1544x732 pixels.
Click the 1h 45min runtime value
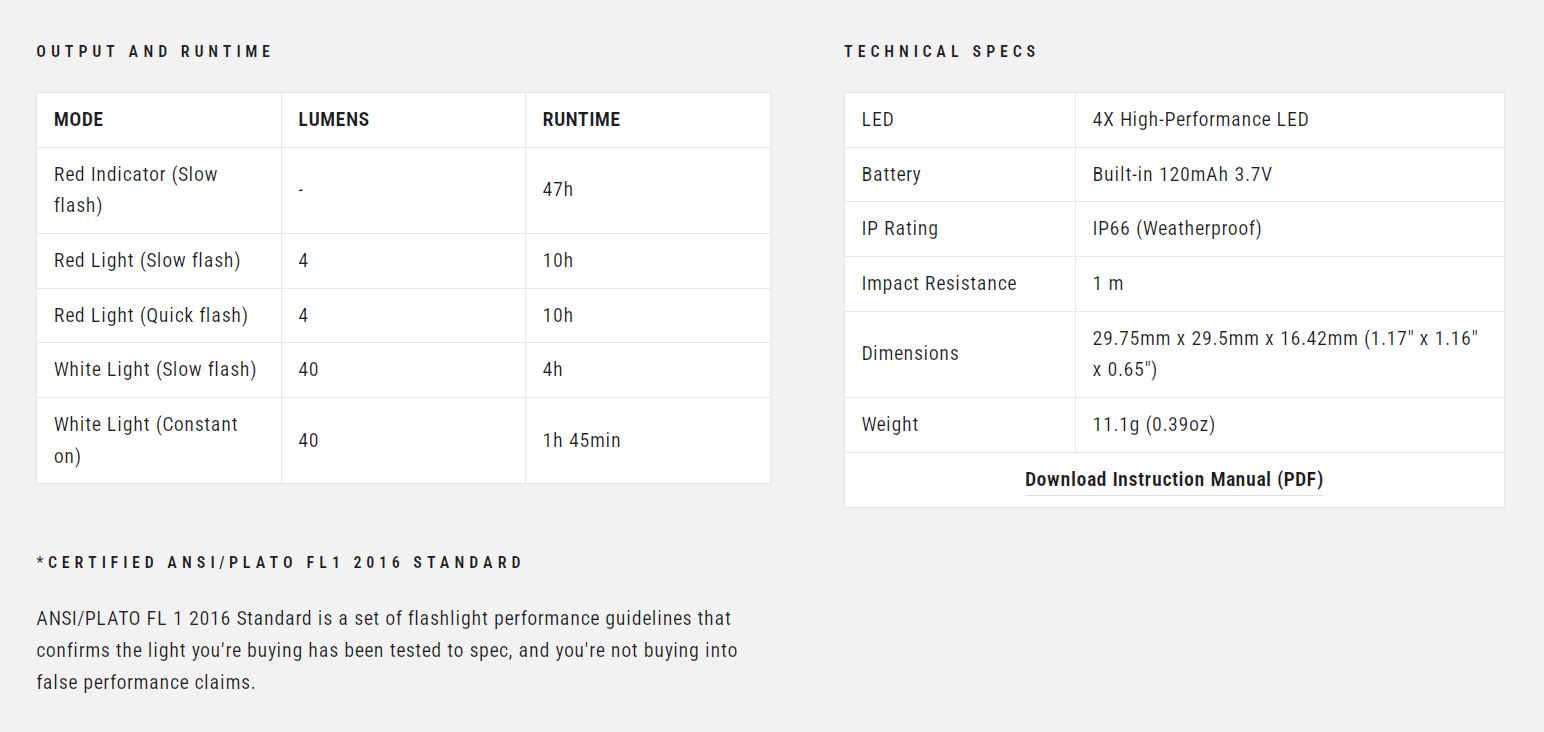tap(581, 441)
